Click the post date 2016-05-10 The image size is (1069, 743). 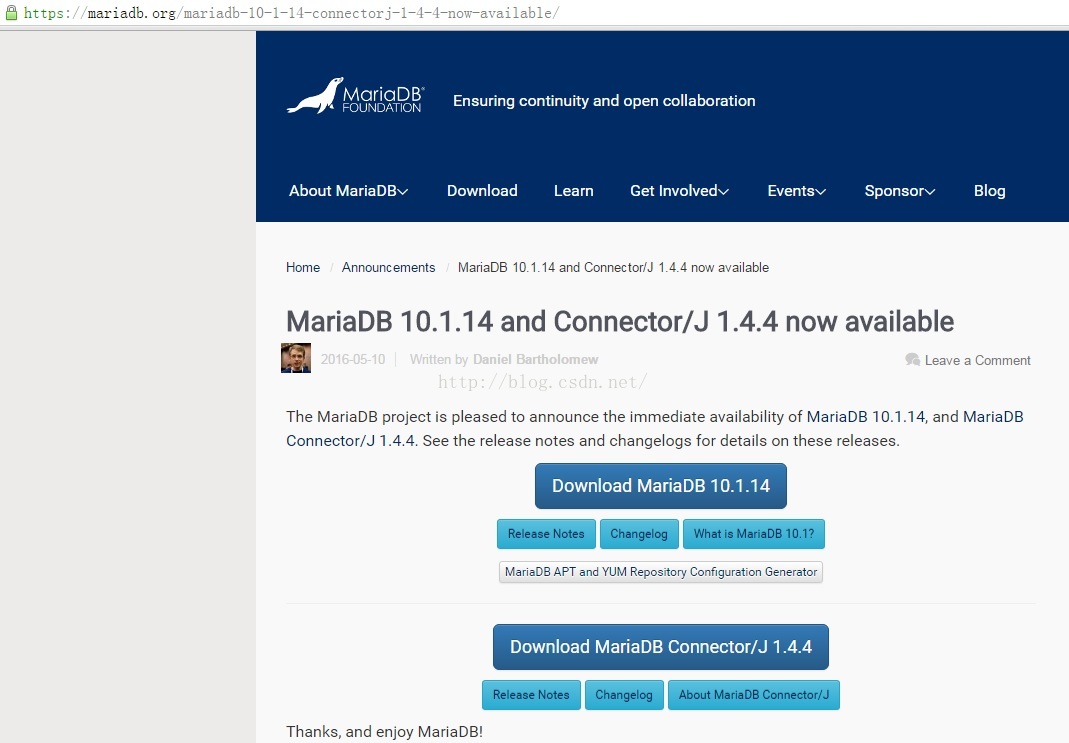point(352,359)
